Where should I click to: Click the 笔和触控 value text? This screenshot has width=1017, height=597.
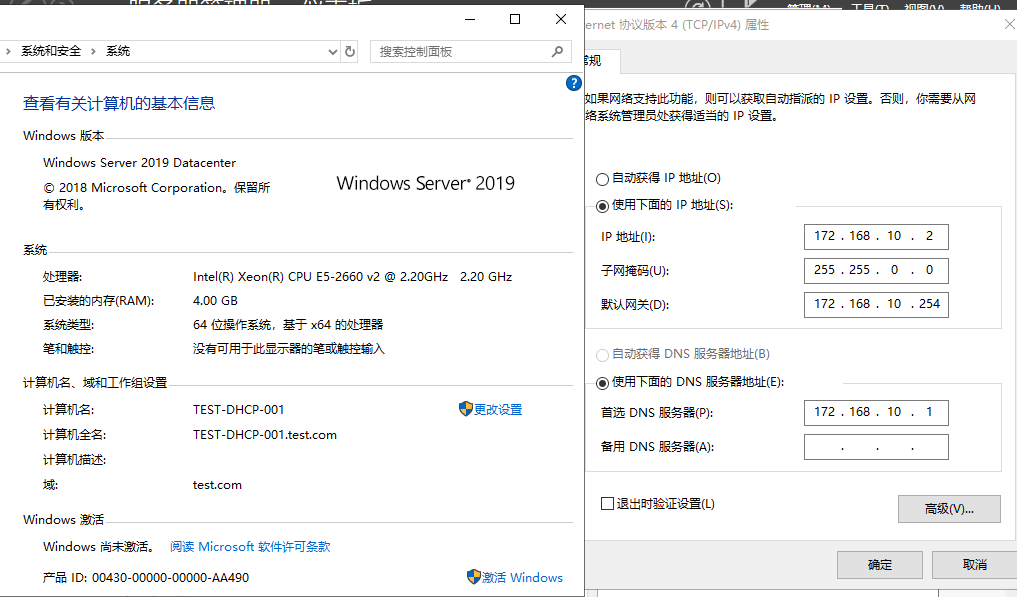click(x=289, y=349)
